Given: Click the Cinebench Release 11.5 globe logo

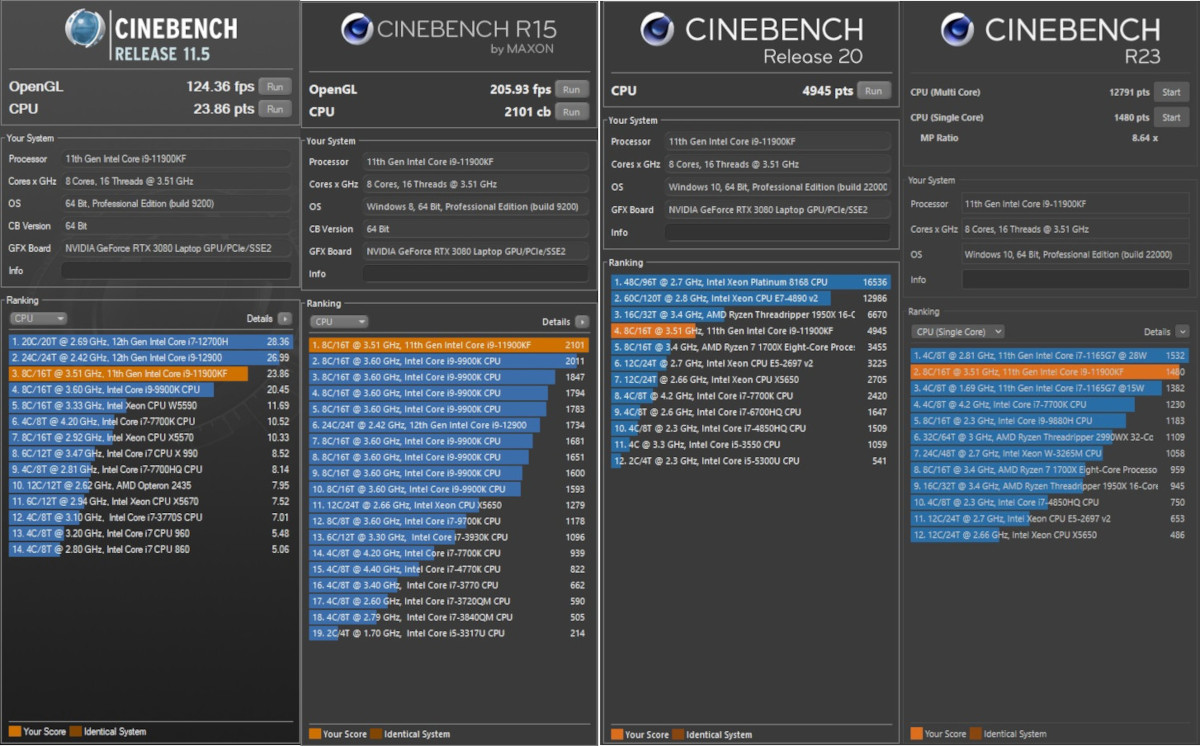Looking at the screenshot, I should point(85,28).
